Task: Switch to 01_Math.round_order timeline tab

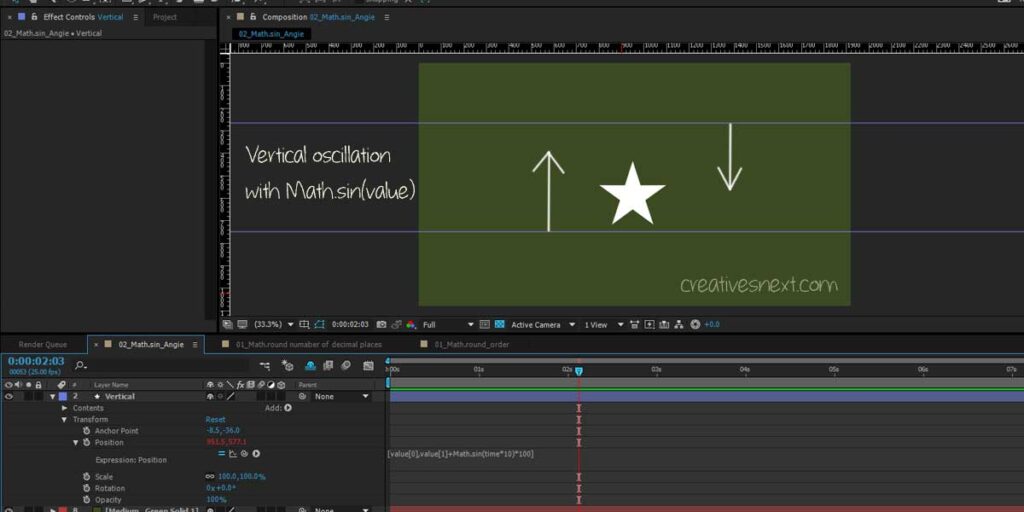Action: [472, 344]
